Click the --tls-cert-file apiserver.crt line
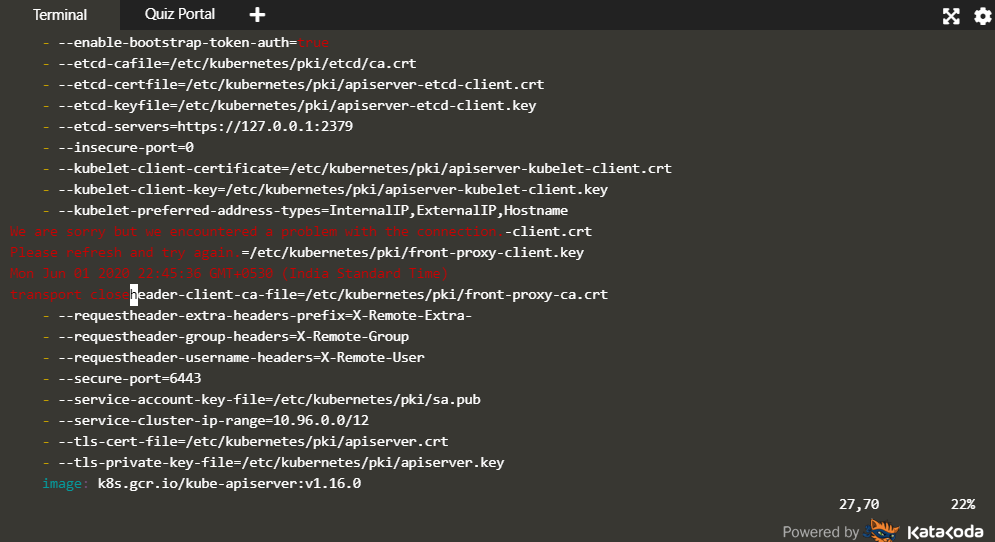 click(x=253, y=441)
